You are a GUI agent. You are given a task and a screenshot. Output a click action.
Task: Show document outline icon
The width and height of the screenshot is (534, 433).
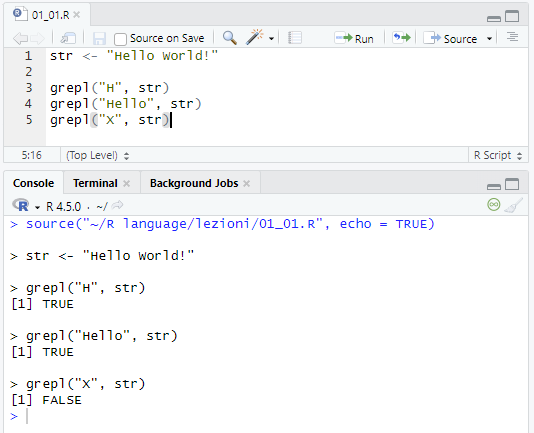pyautogui.click(x=512, y=37)
